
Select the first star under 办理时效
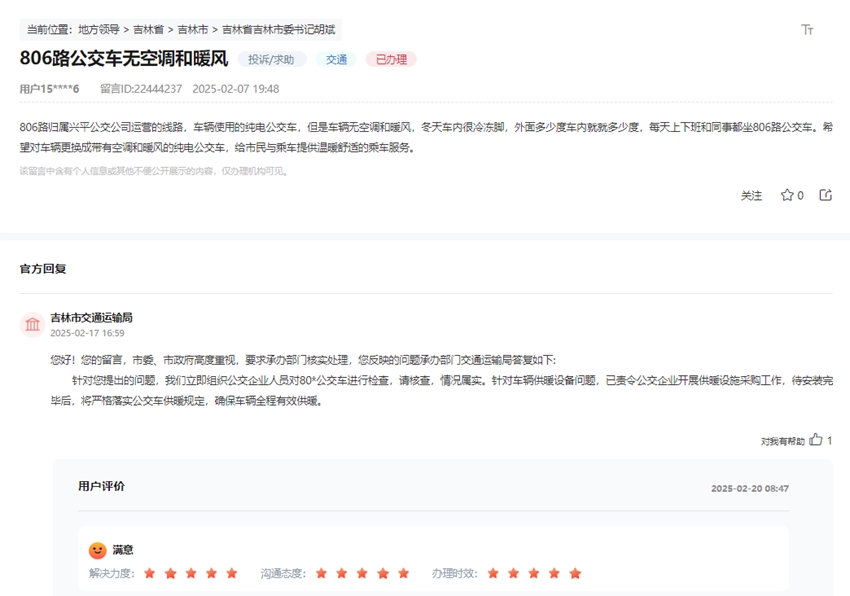(x=493, y=574)
